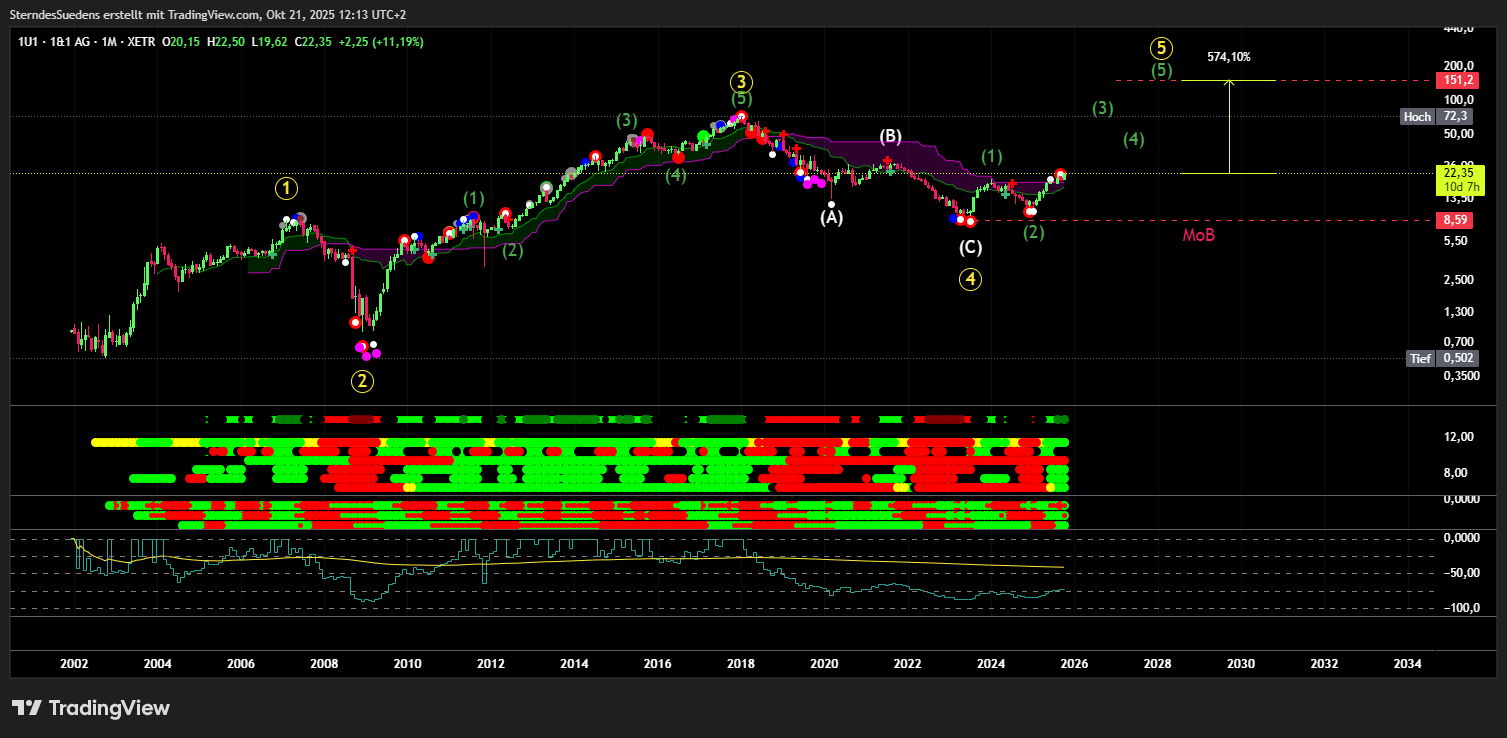
Task: Click the current price tag 22,35
Action: pyautogui.click(x=1455, y=174)
